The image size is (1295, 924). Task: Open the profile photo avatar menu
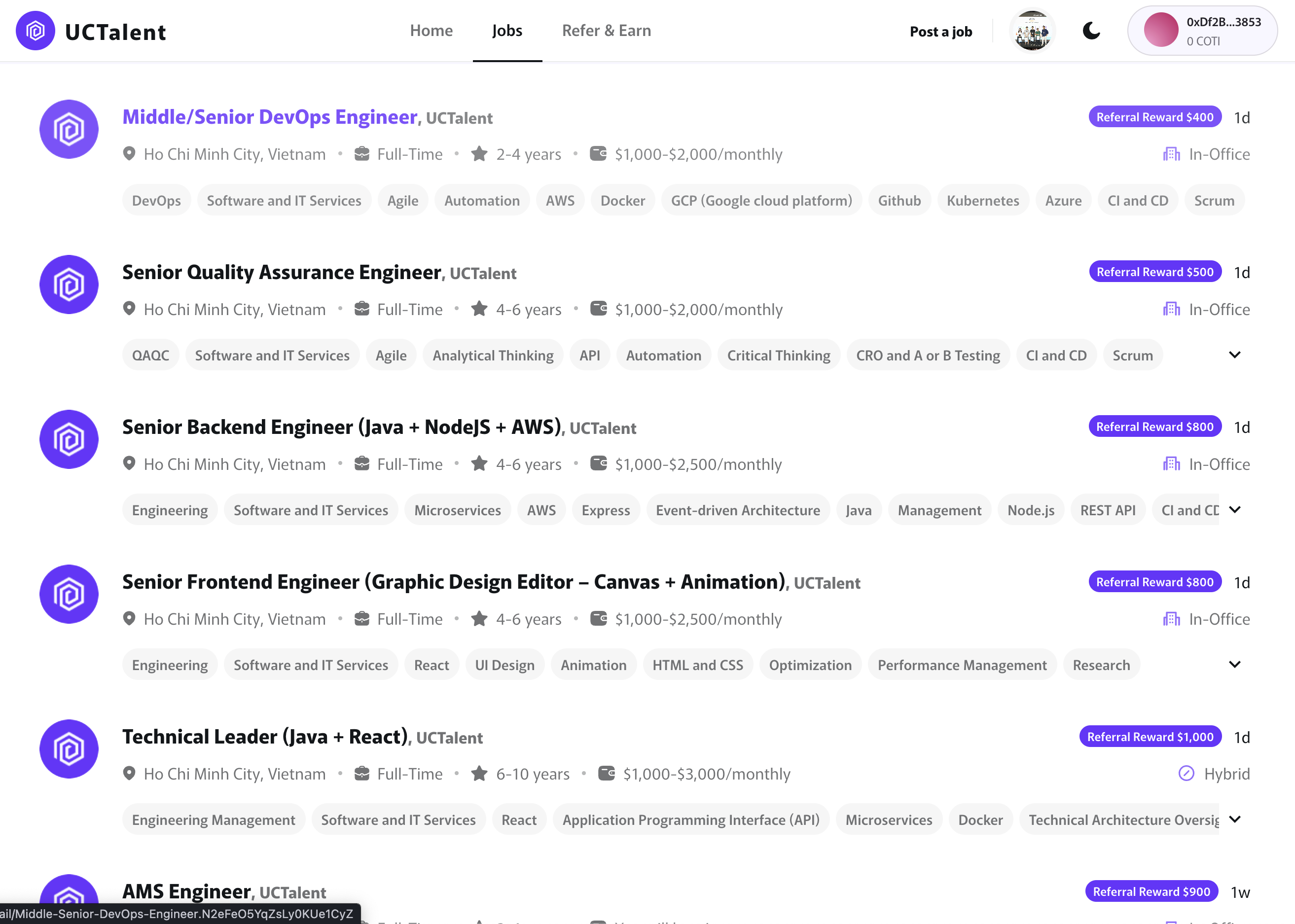[1032, 31]
